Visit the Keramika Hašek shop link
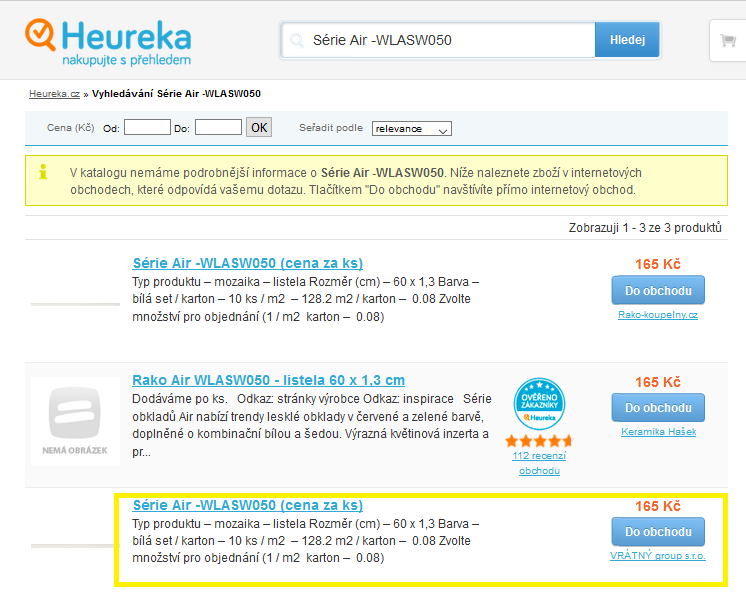The width and height of the screenshot is (746, 600). [x=658, y=432]
